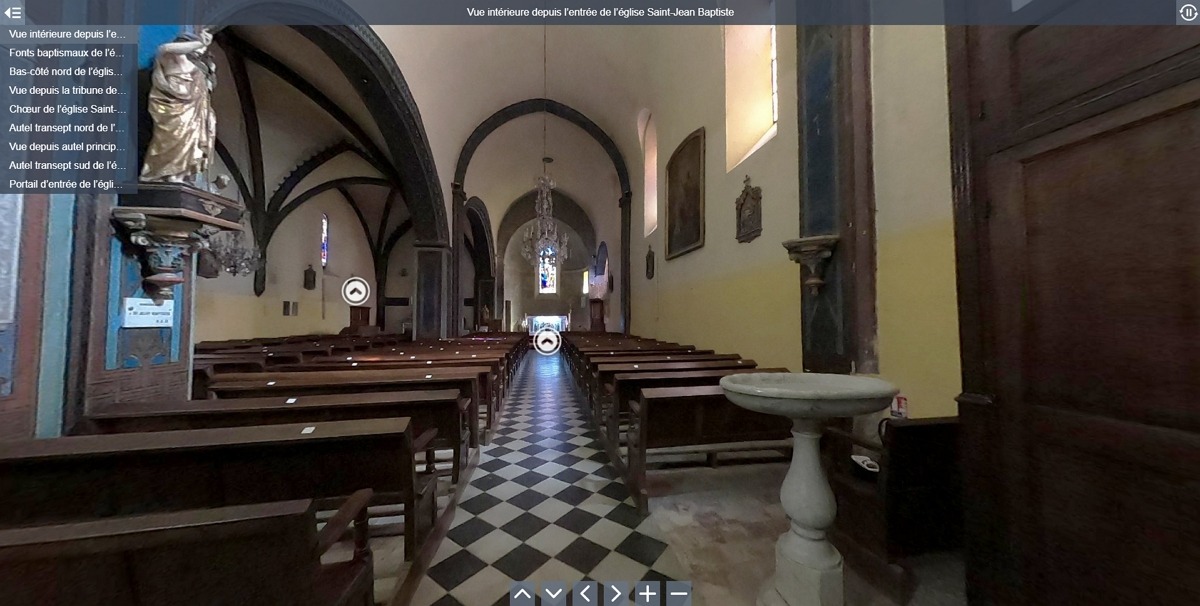The width and height of the screenshot is (1200, 606).
Task: Tilt the view up with the arrow button
Action: point(522,594)
